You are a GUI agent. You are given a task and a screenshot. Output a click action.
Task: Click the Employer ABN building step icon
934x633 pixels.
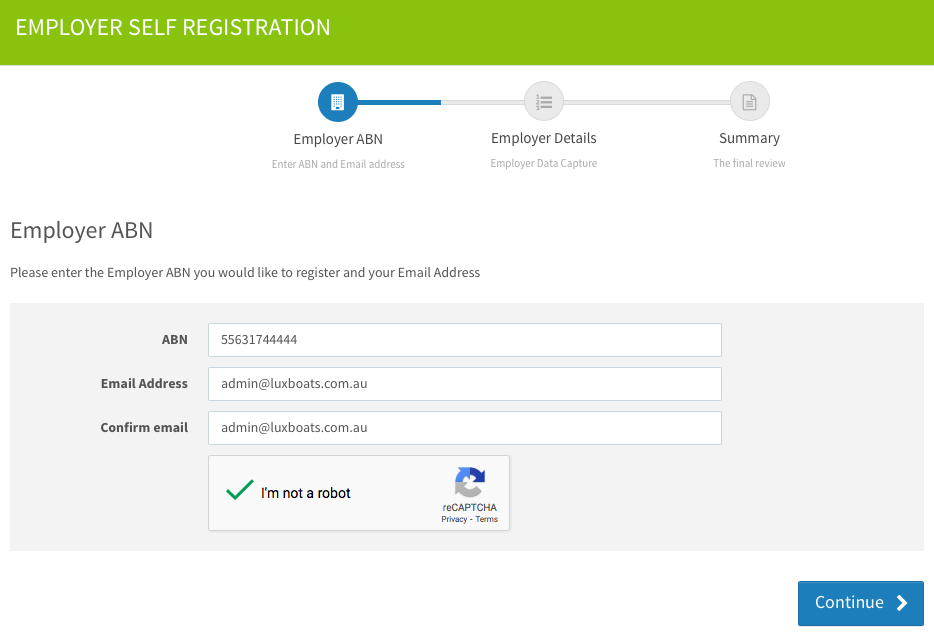point(338,102)
